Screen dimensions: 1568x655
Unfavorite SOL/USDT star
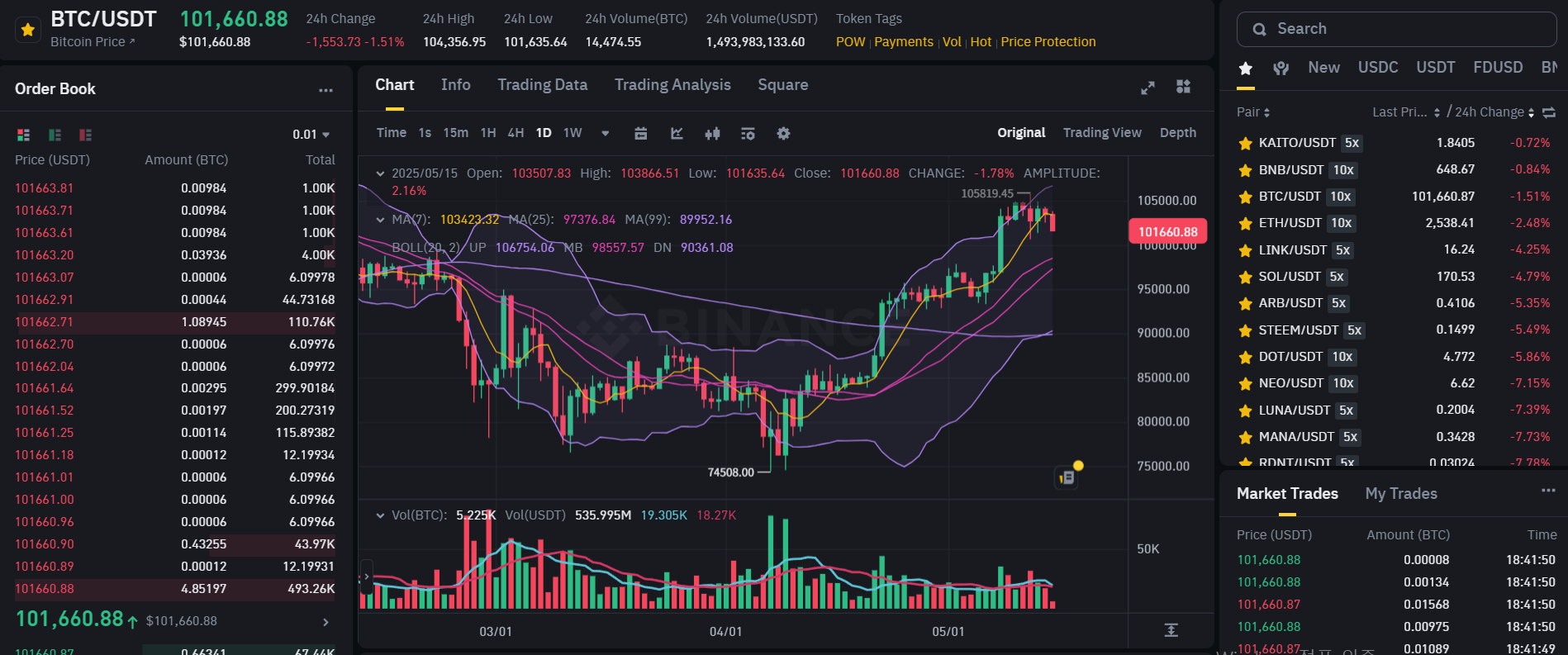coord(1245,277)
